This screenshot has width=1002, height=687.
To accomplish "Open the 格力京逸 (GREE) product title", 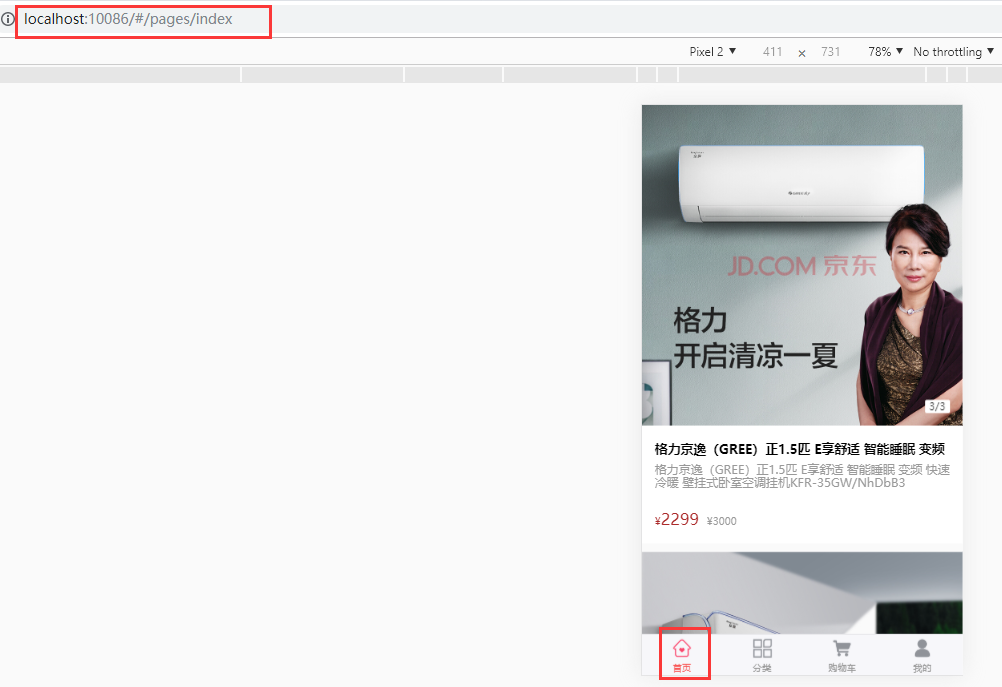I will click(x=799, y=449).
